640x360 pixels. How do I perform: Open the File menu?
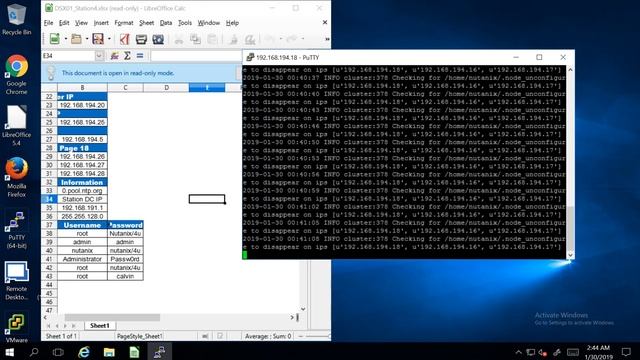[48, 23]
